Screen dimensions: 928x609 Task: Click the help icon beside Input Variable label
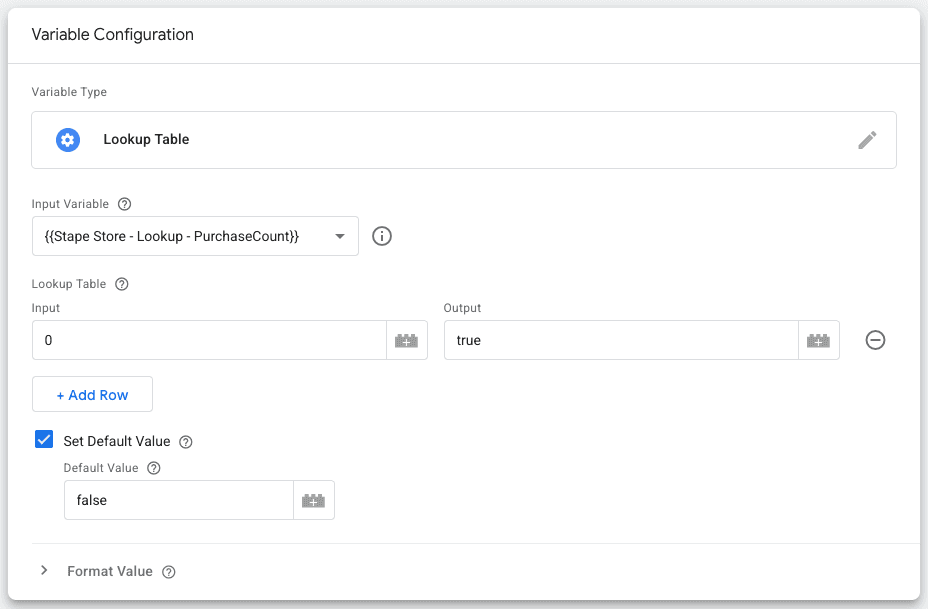click(x=123, y=204)
